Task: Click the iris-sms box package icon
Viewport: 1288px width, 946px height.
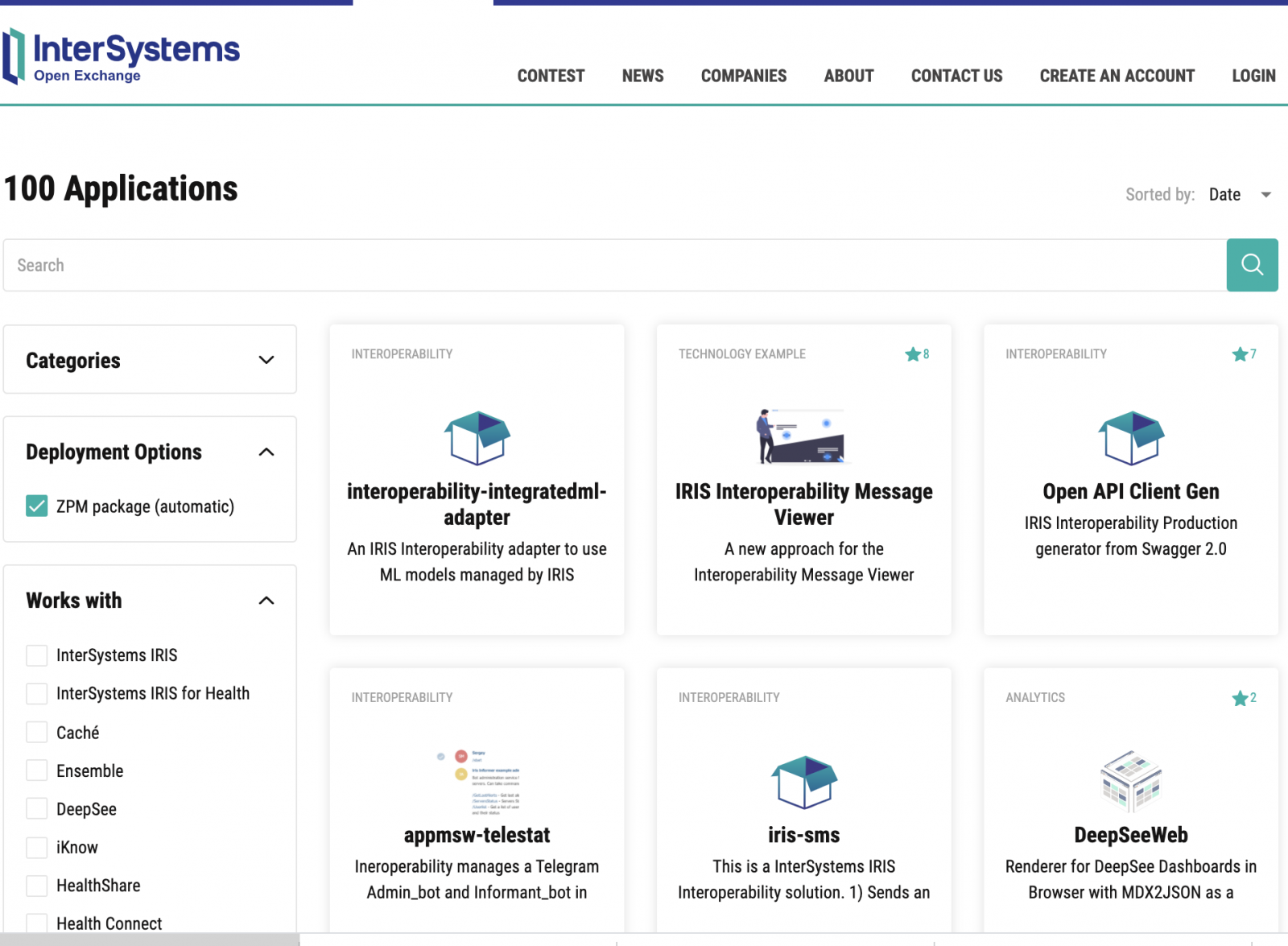Action: (803, 782)
